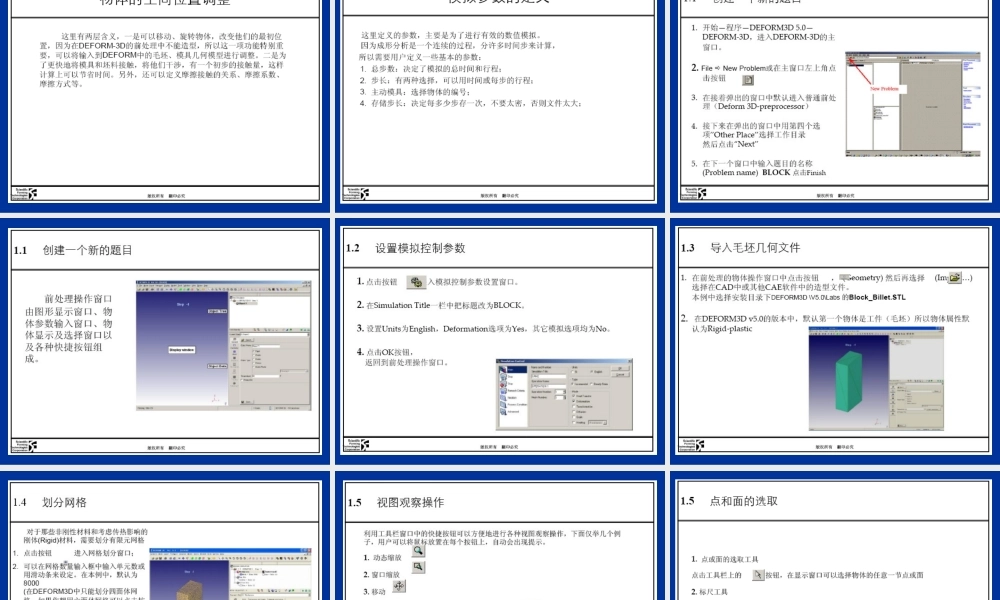
Task: Click the file name Block_Billet.STL
Action: (x=877, y=297)
